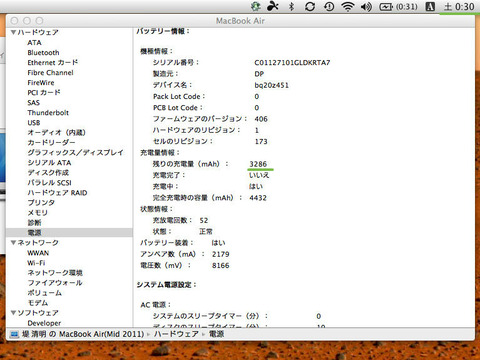
Task: Open the Wi-Fi status menu
Action: pyautogui.click(x=347, y=6)
